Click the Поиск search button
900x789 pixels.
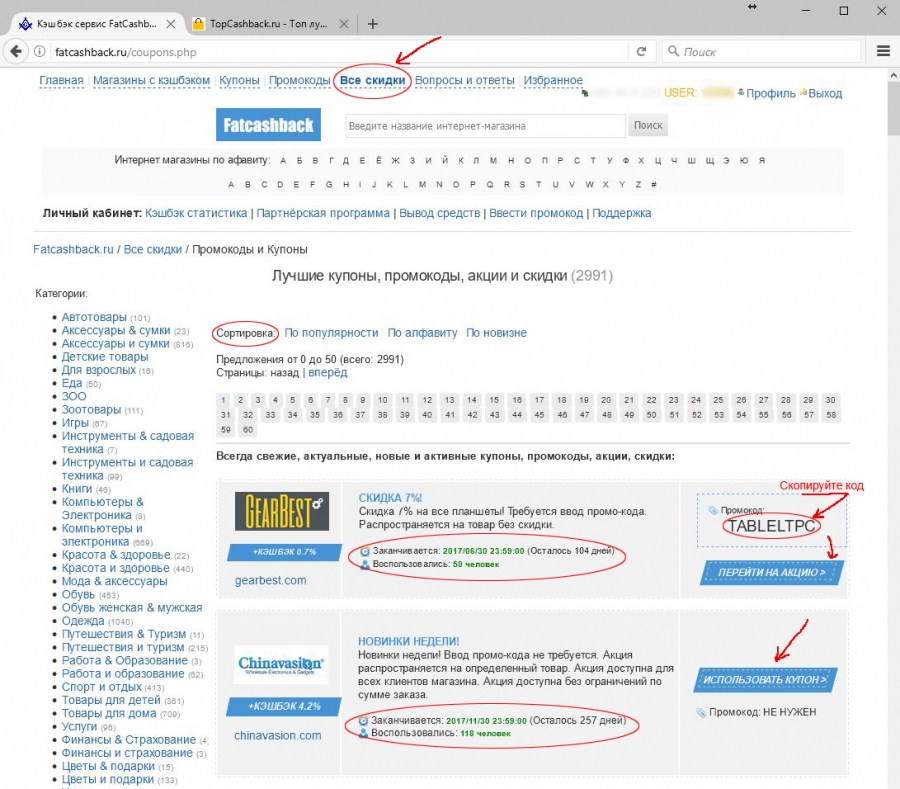pyautogui.click(x=648, y=125)
